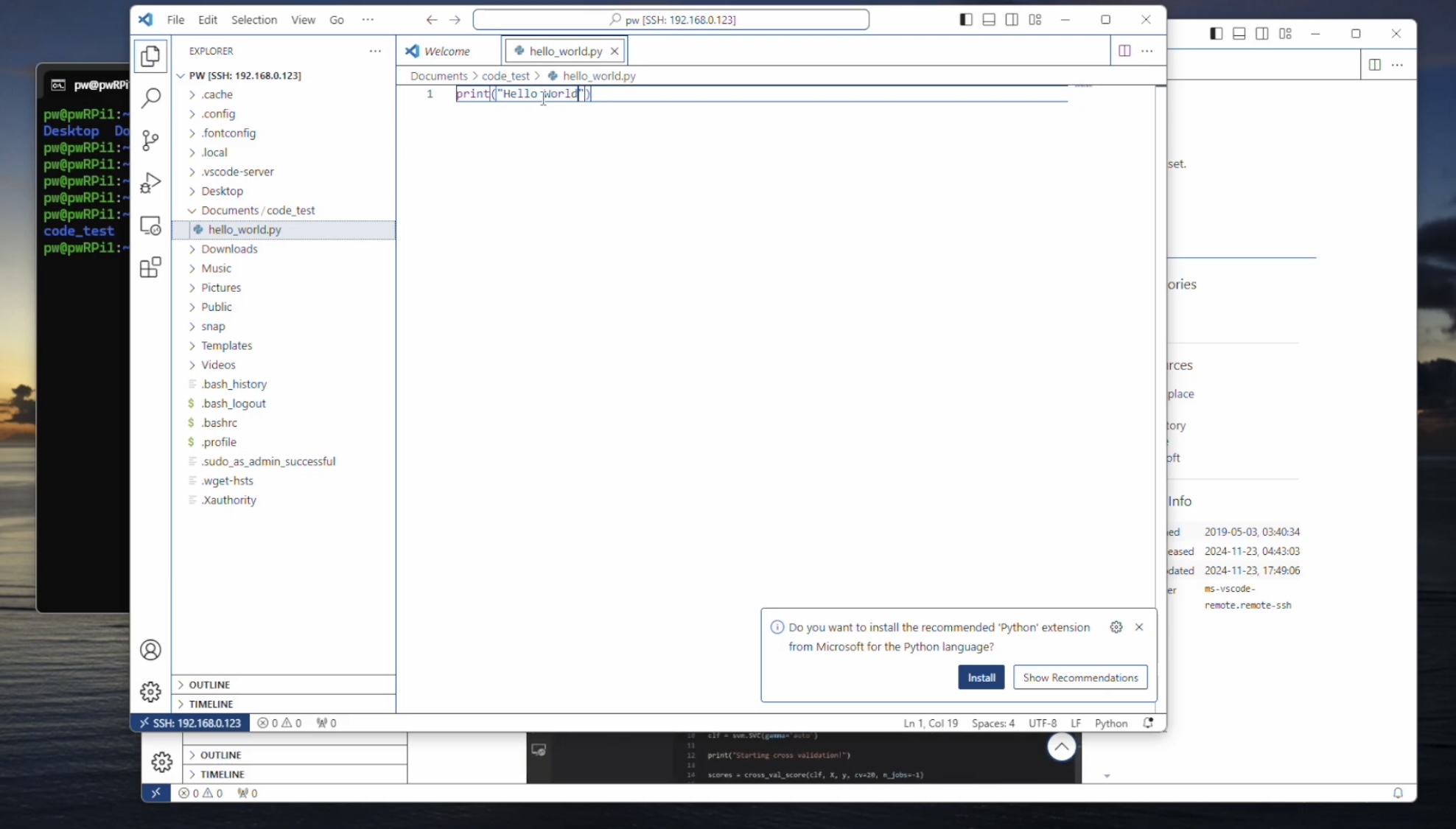Toggle the bottom panel visibility
The image size is (1456, 829).
[989, 20]
